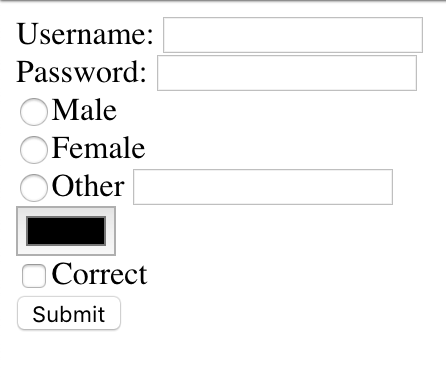
Task: Pick the Other radio button
Action: (x=34, y=188)
